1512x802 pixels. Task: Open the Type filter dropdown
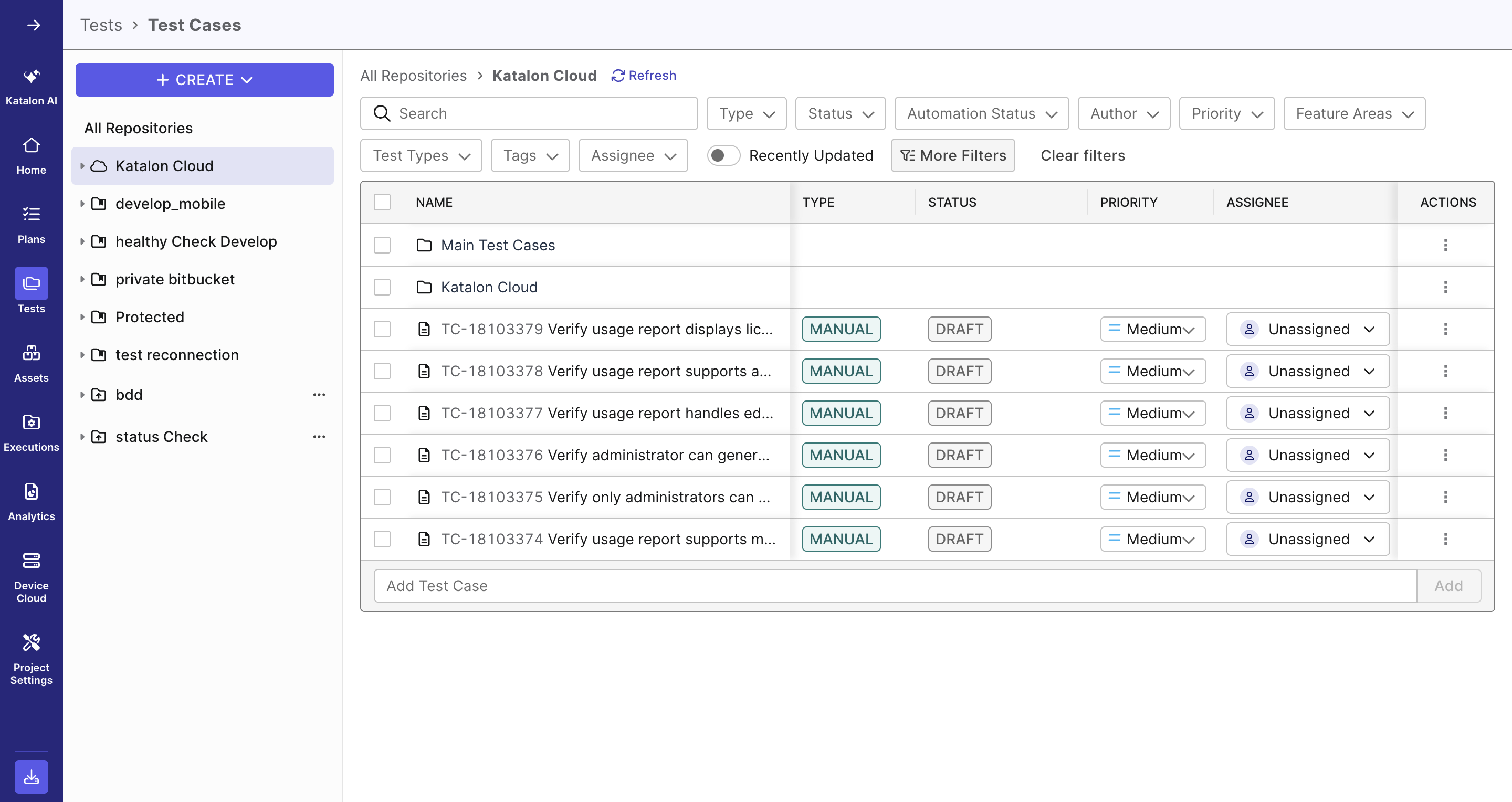coord(747,113)
